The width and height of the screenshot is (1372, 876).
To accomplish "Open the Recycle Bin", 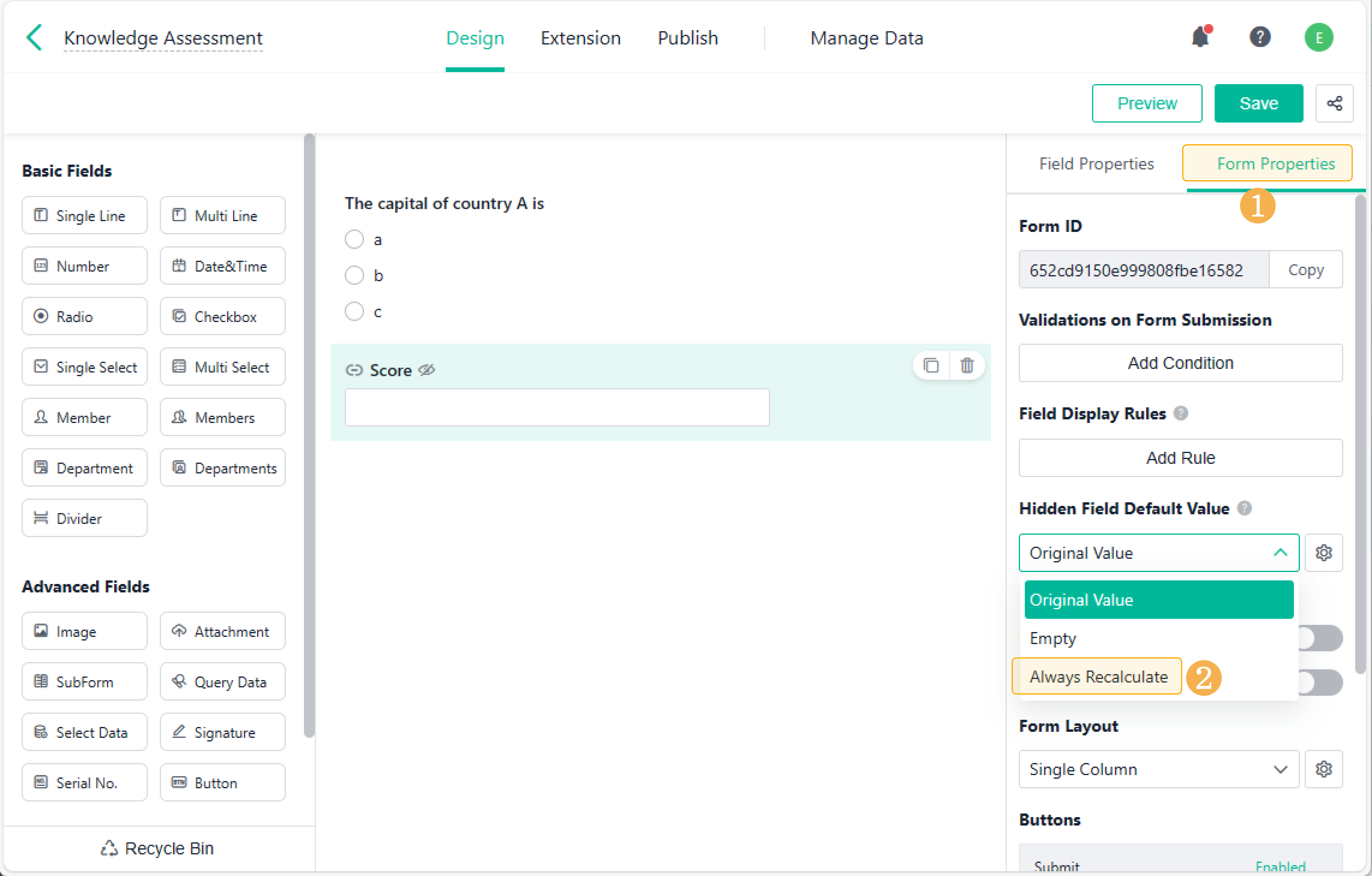I will point(157,848).
